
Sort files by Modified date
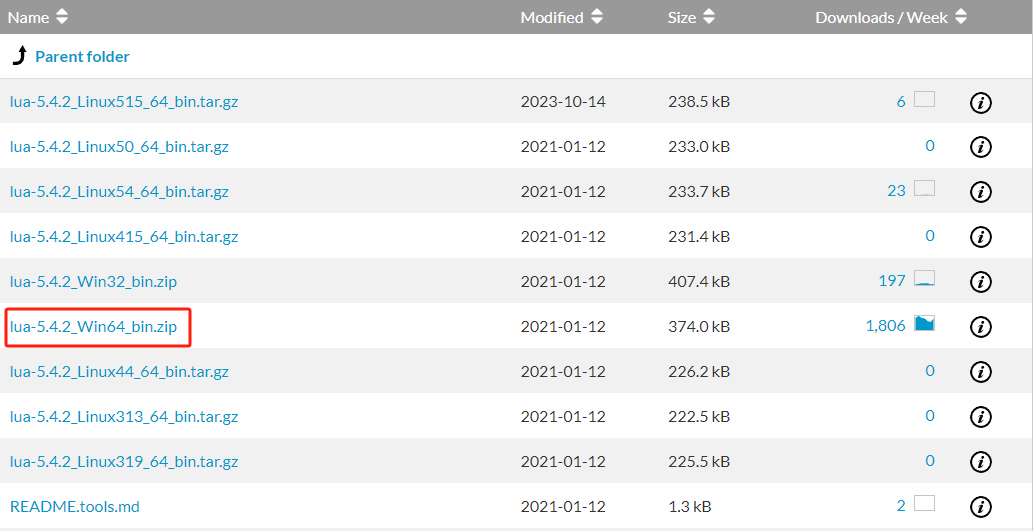click(562, 17)
